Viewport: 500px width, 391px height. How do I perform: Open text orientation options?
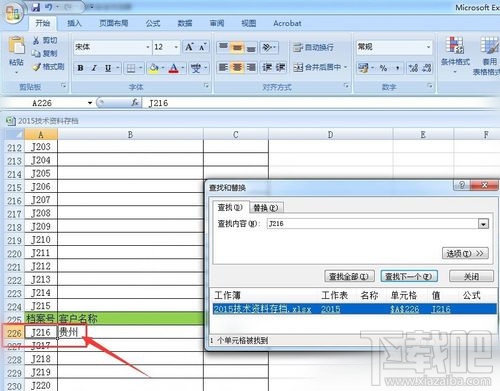point(268,47)
